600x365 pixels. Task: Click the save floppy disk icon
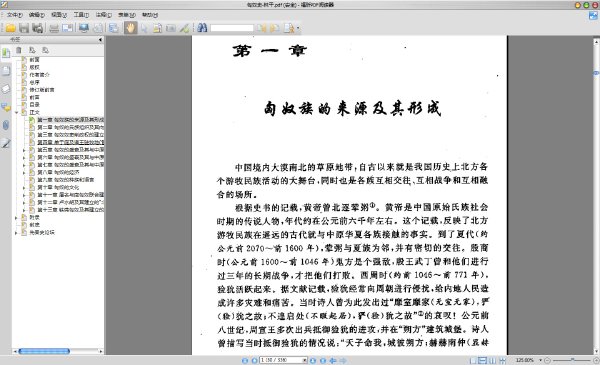24,28
